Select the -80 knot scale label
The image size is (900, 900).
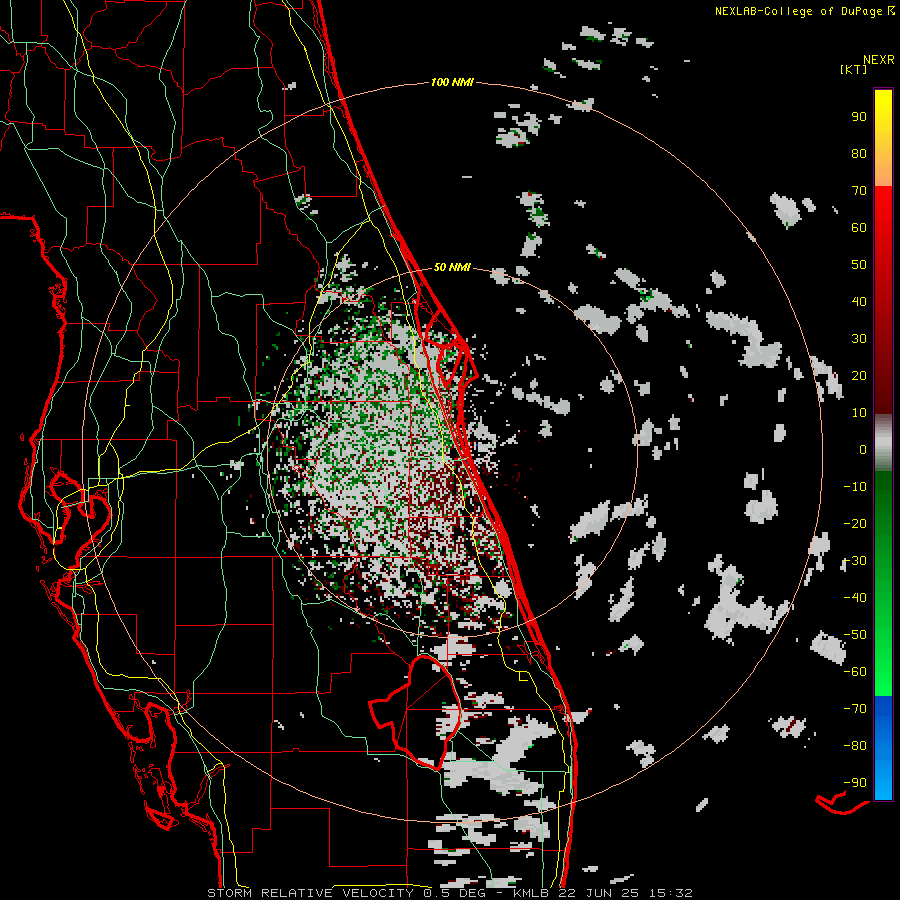point(855,746)
